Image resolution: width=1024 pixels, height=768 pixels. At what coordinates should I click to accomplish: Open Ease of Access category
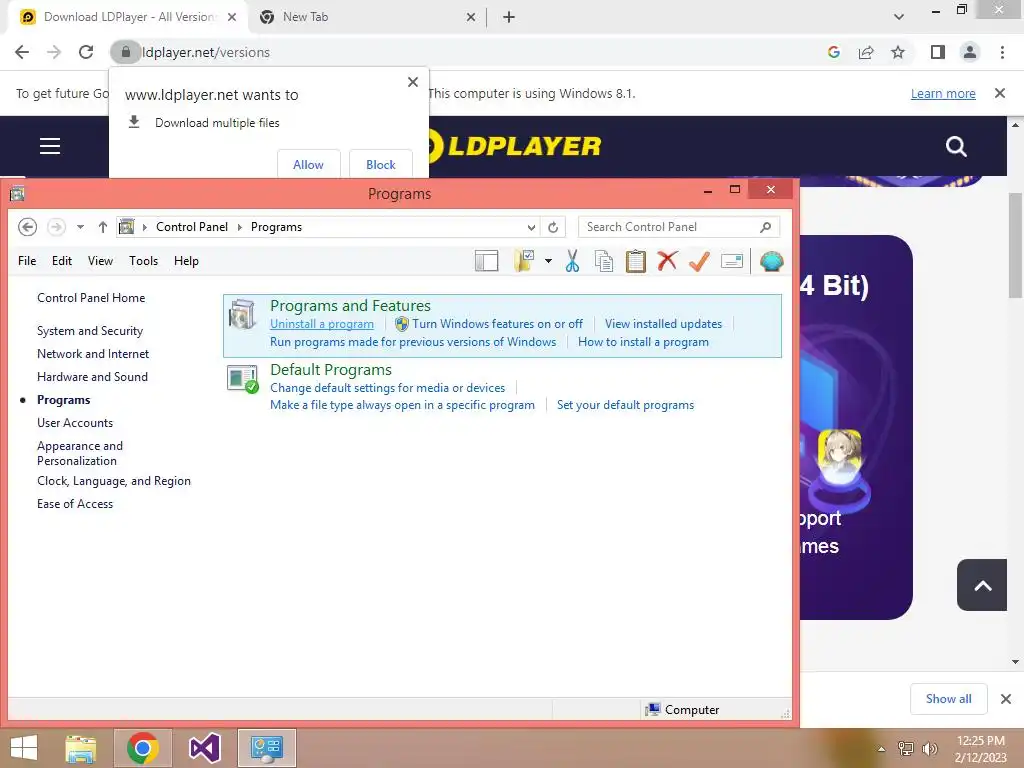75,504
